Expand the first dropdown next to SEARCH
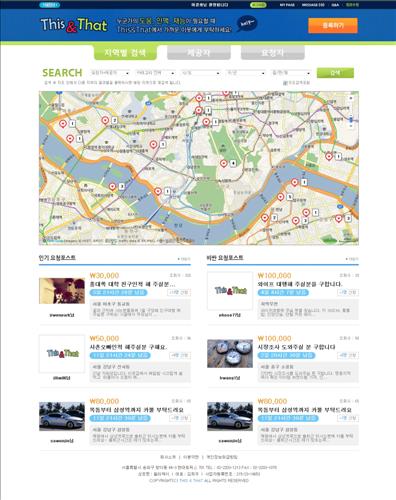 pos(110,73)
